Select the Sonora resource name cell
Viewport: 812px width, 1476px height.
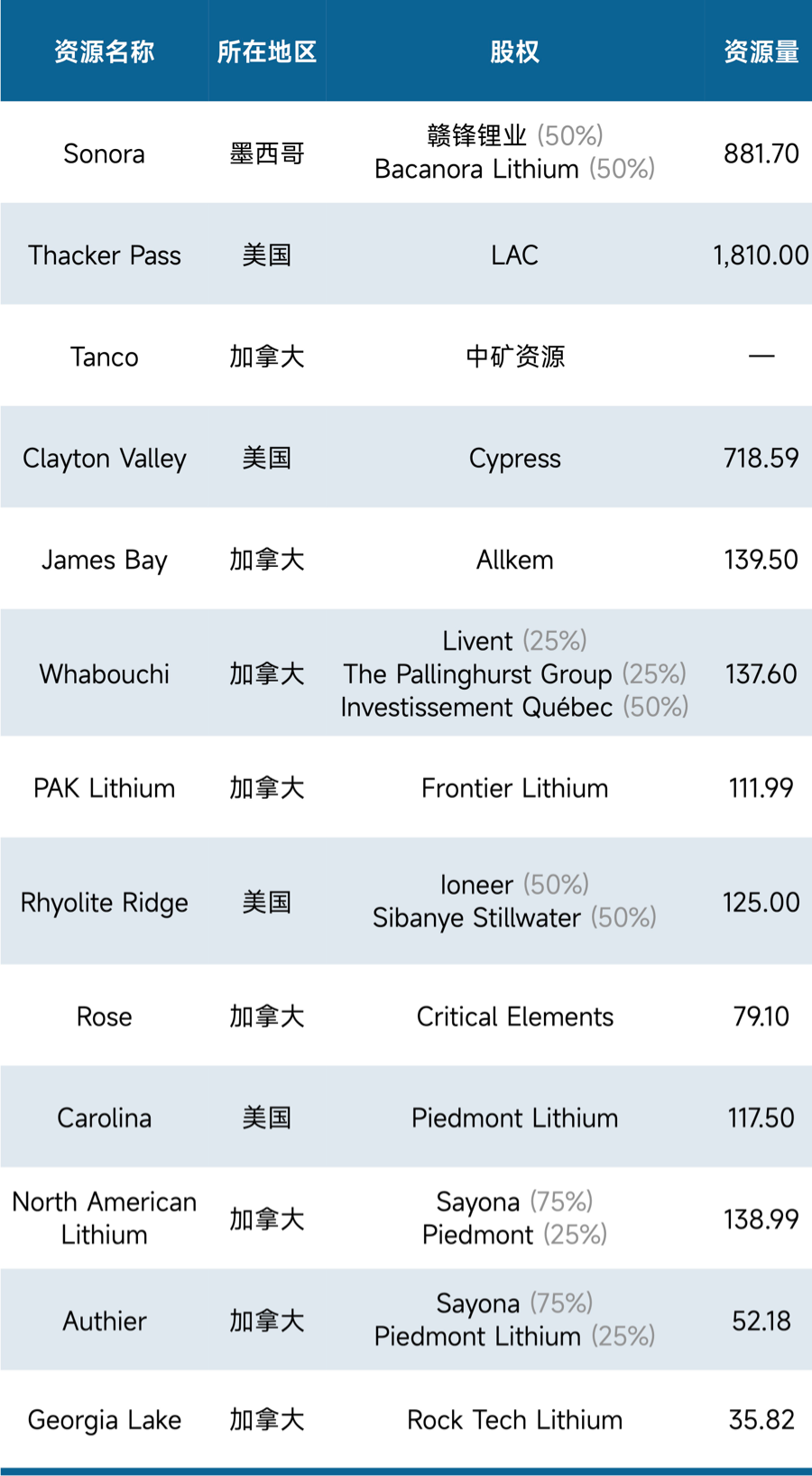(x=104, y=153)
